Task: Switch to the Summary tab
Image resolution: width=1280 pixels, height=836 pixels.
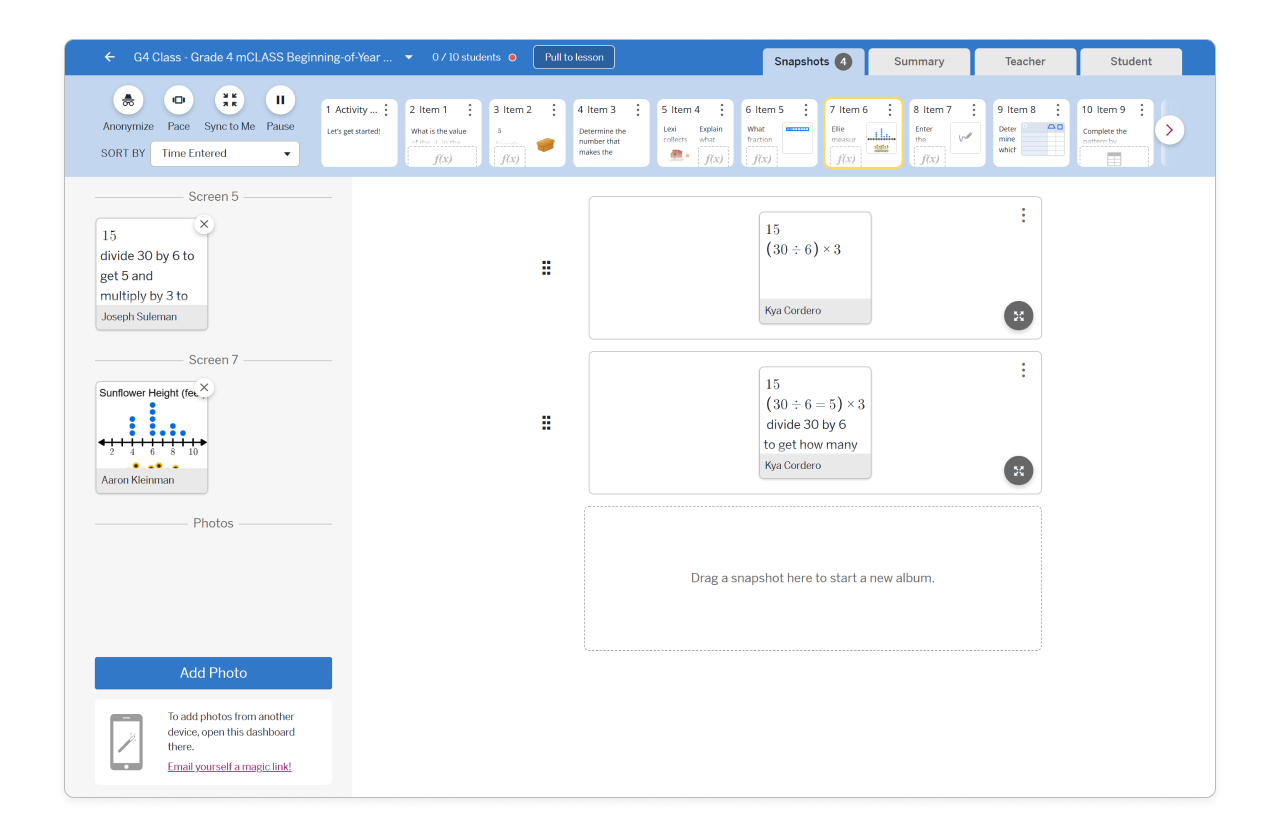Action: (918, 61)
